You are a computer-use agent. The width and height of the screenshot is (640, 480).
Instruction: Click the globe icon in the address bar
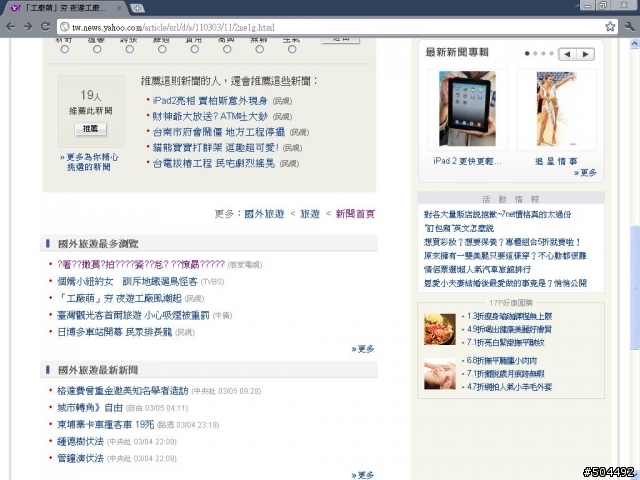tap(64, 27)
